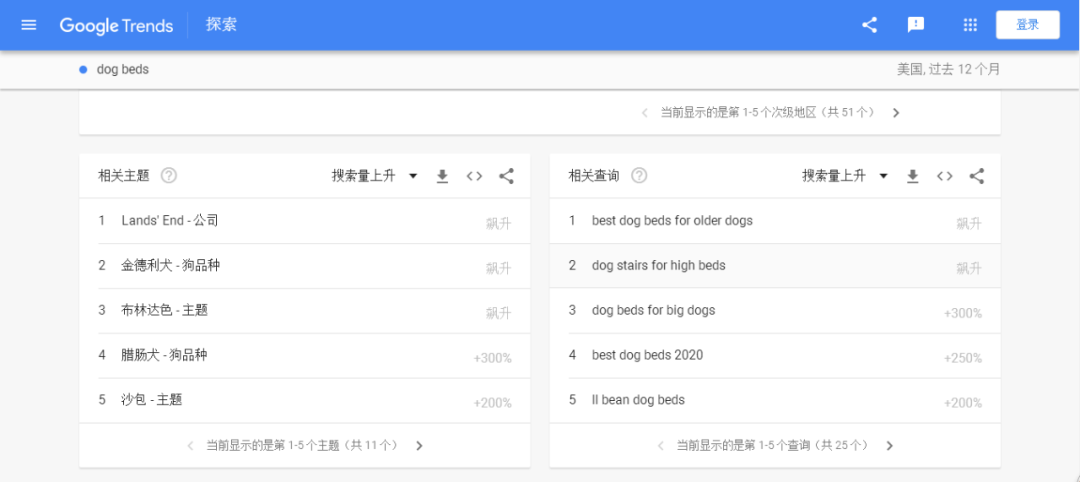Viewport: 1080px width, 482px height.
Task: Open topic 金德利犬 - 狗品种
Action: click(170, 265)
